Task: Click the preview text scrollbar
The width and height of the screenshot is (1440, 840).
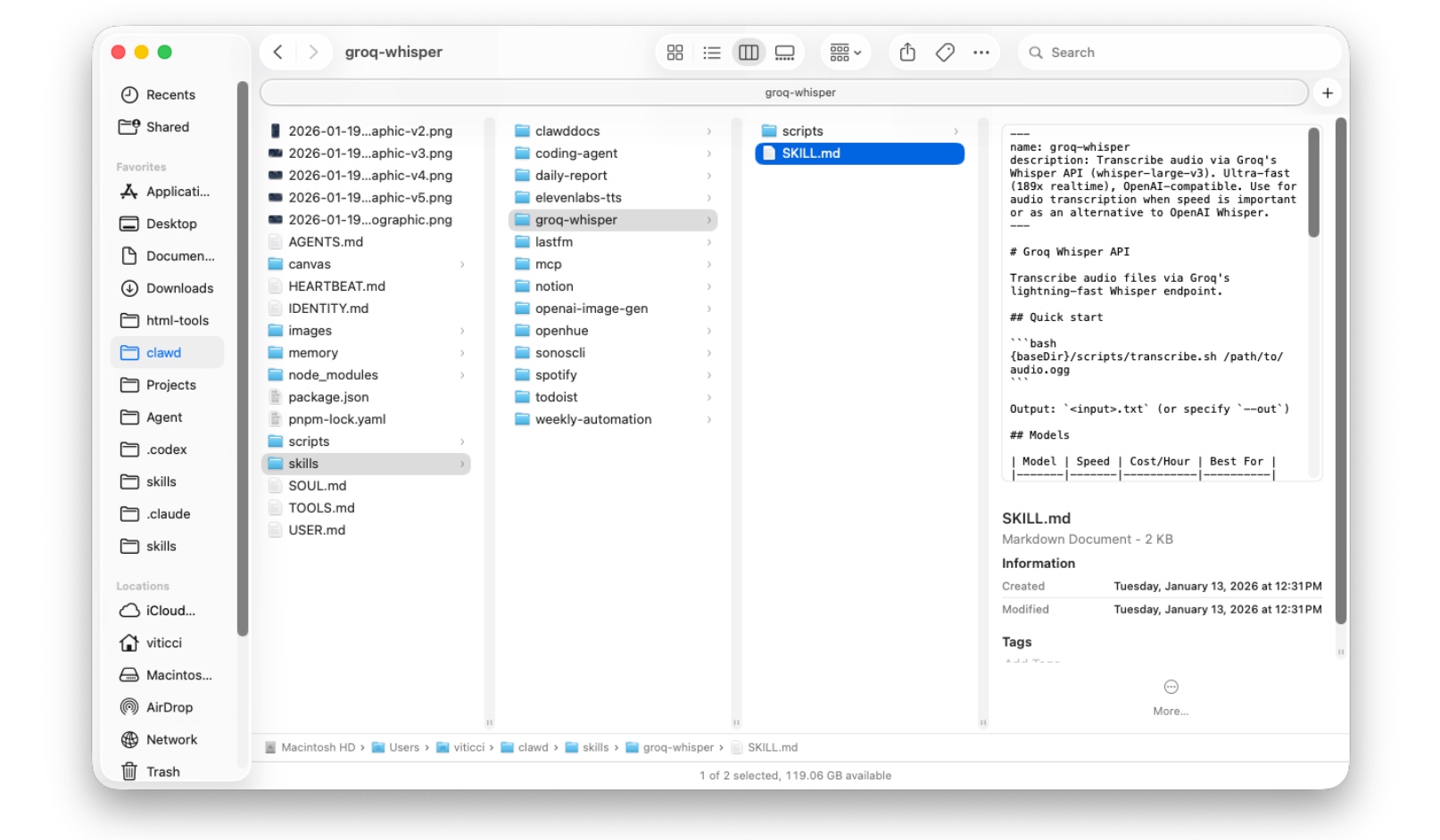Action: [x=1313, y=183]
